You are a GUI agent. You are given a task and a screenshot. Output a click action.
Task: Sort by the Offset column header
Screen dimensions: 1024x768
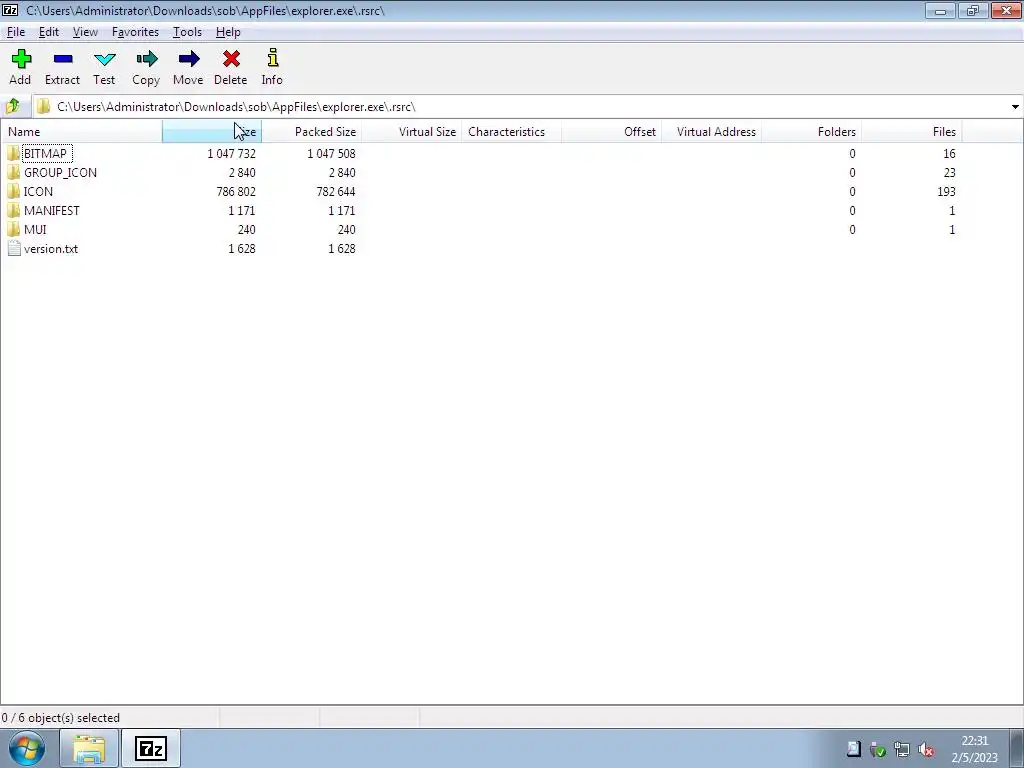(611, 131)
